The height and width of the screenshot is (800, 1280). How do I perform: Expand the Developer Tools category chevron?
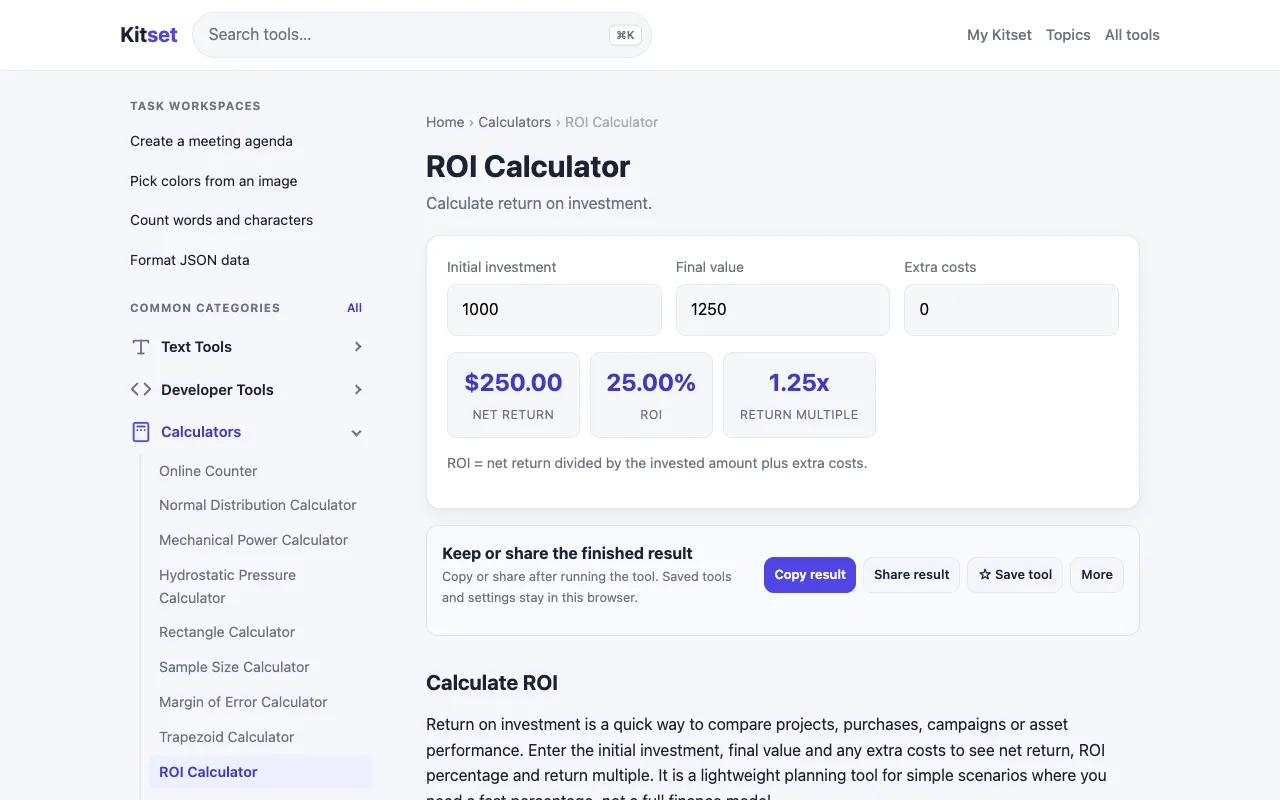(x=358, y=390)
